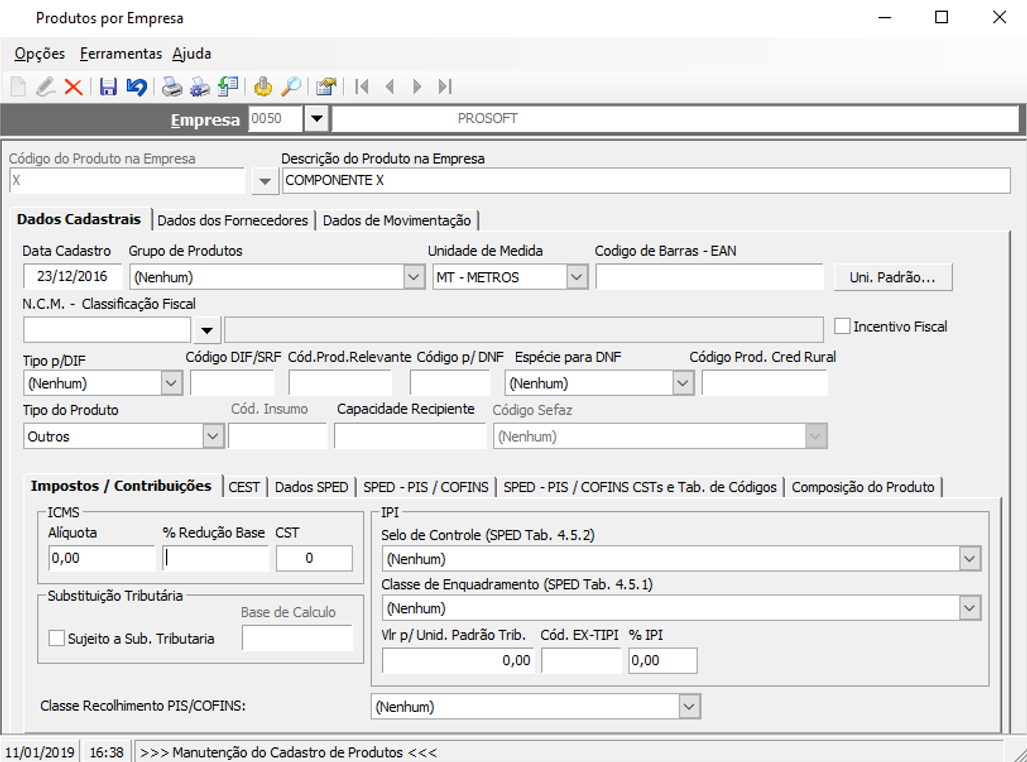Click the printer icon in toolbar
This screenshot has height=762, width=1027.
click(172, 86)
